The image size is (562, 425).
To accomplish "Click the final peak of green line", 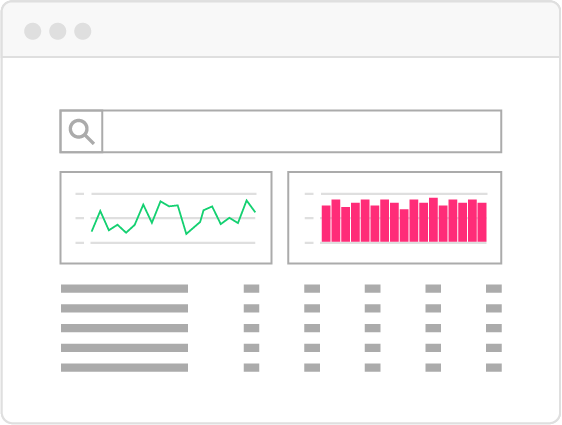I will [247, 200].
